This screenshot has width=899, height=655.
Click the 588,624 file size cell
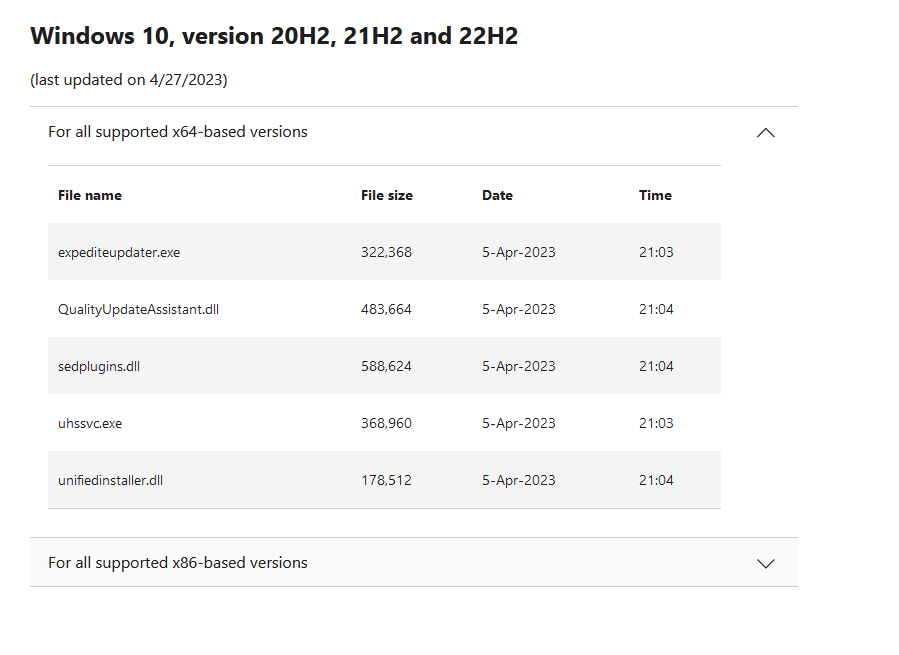click(386, 366)
